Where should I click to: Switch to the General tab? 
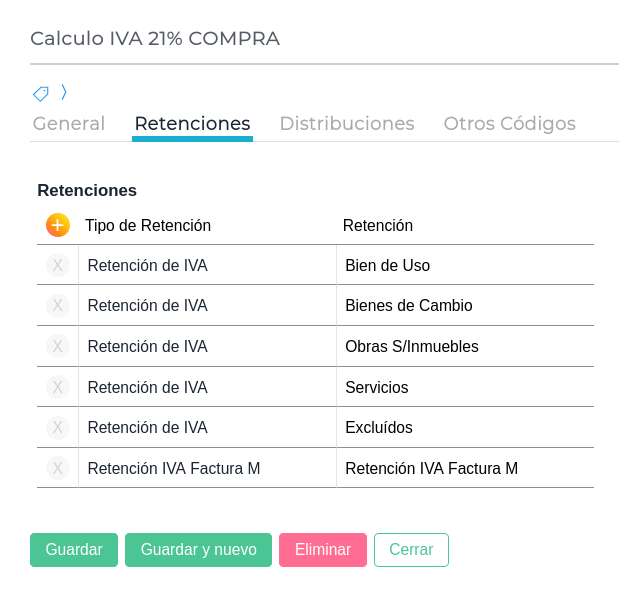(69, 124)
